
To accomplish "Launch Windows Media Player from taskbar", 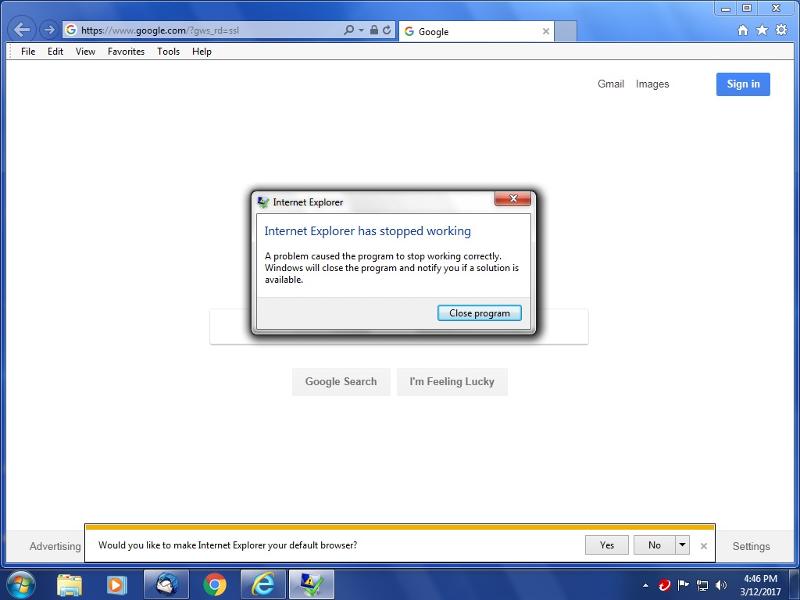I will [x=116, y=585].
